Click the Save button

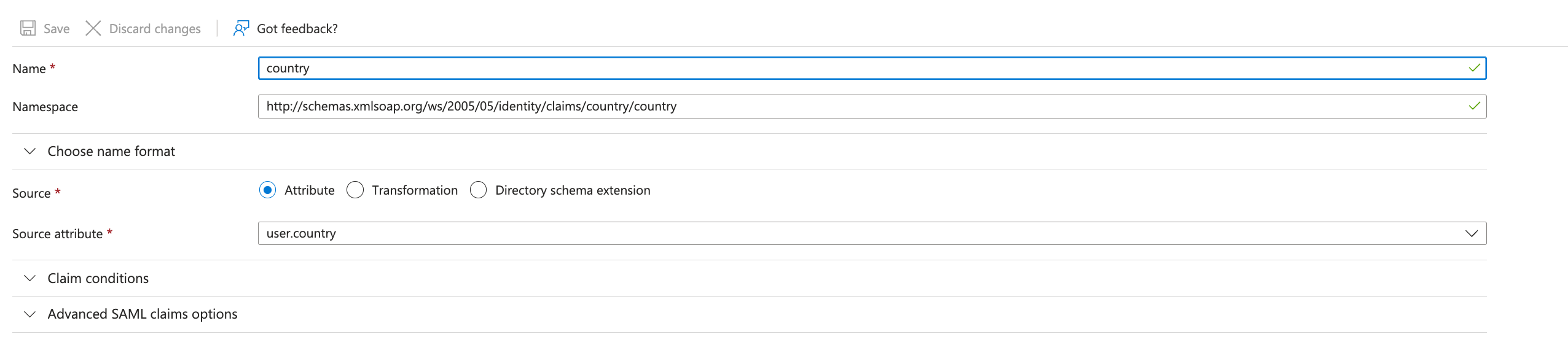pyautogui.click(x=55, y=28)
